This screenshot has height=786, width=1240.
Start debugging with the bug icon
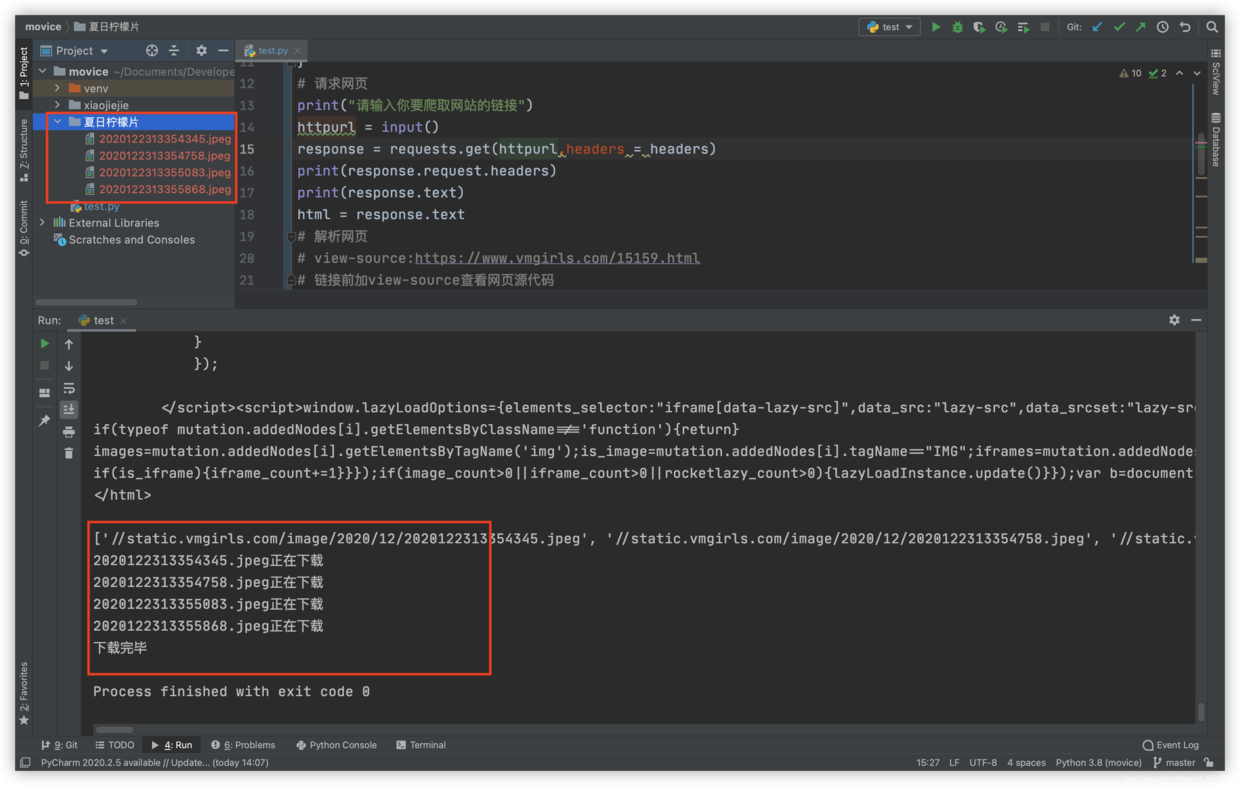[958, 27]
